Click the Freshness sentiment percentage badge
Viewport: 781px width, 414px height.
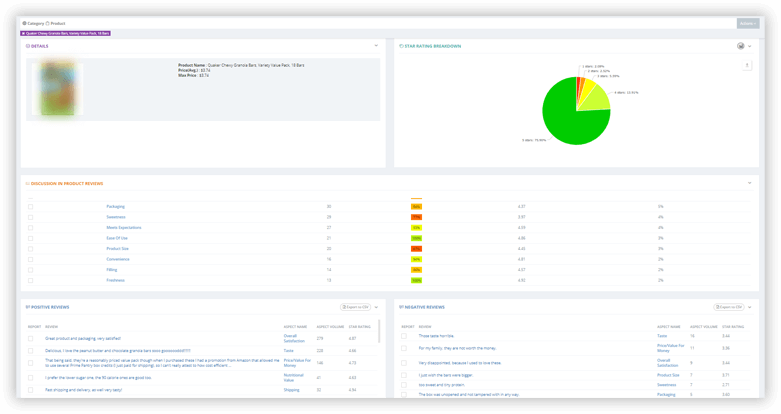click(x=416, y=280)
